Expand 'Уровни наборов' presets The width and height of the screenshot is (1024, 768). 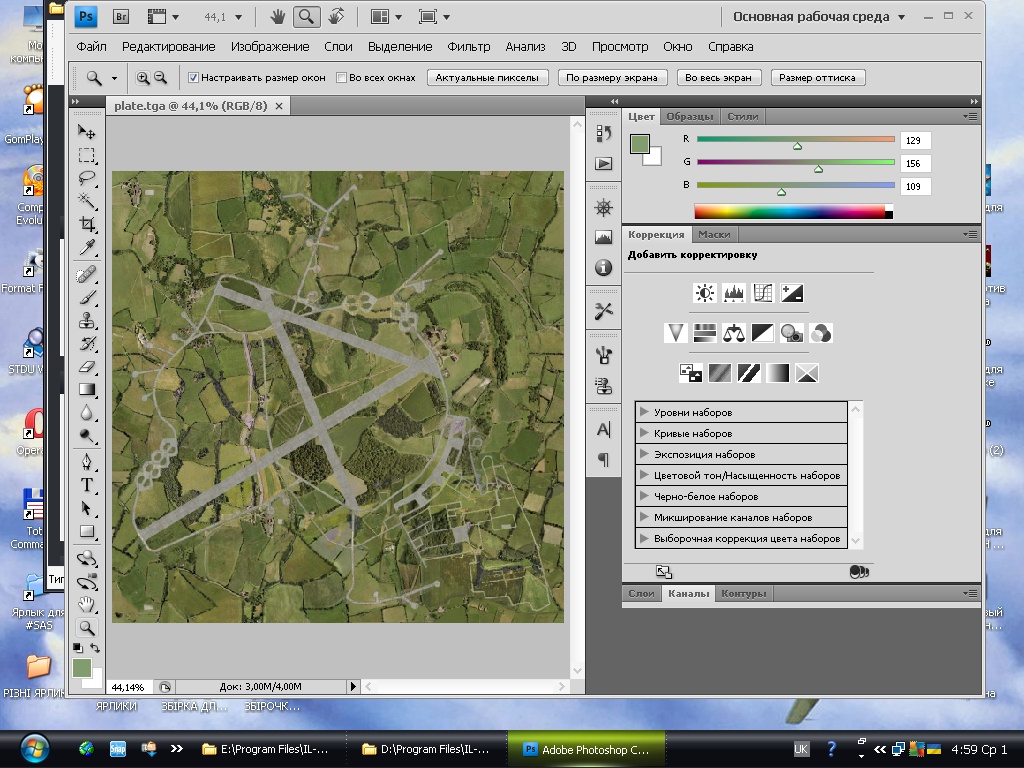click(x=644, y=412)
